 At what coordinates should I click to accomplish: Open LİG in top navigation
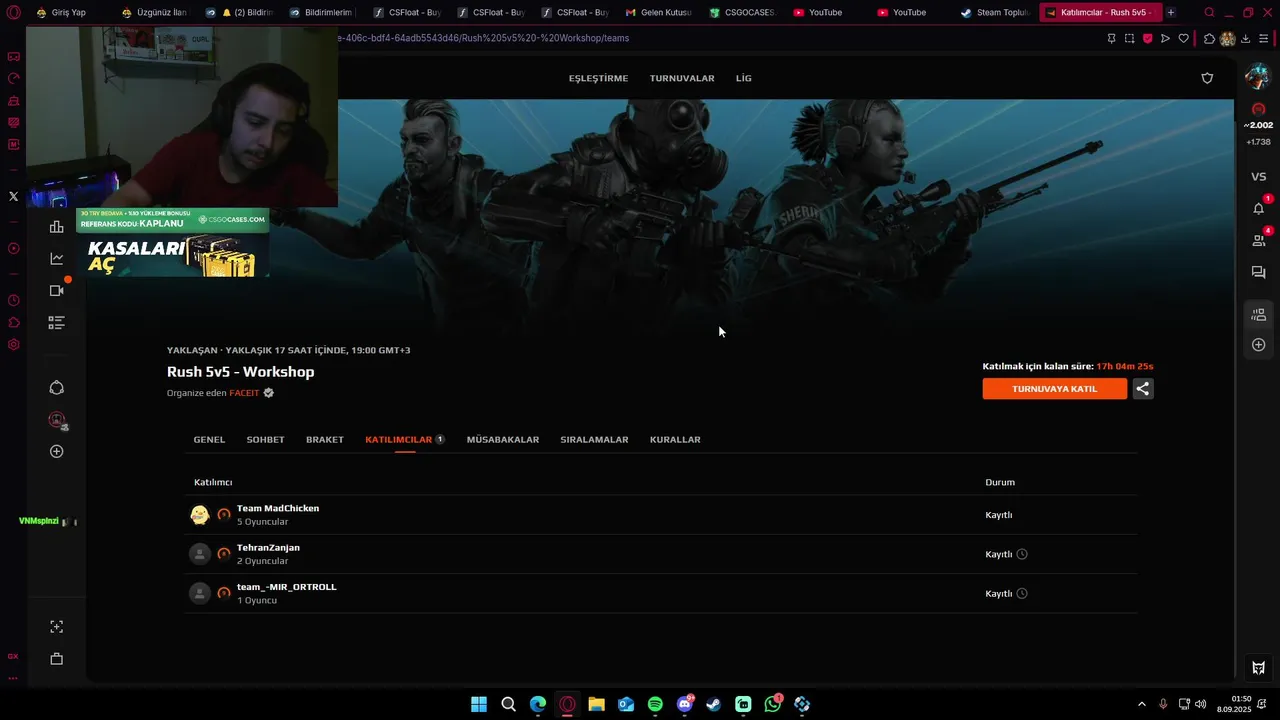(x=744, y=78)
